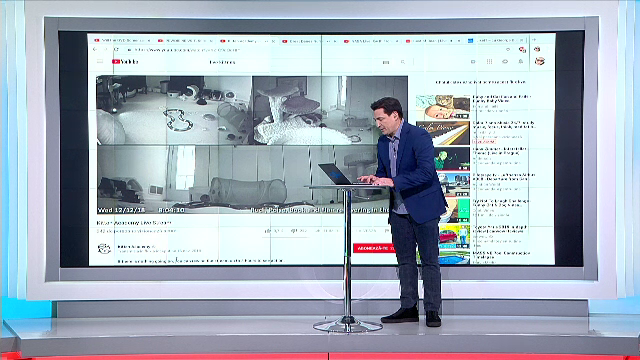Open the title beside the green figure thumbnail
Viewport: 640px width, 360px height.
coord(500,151)
